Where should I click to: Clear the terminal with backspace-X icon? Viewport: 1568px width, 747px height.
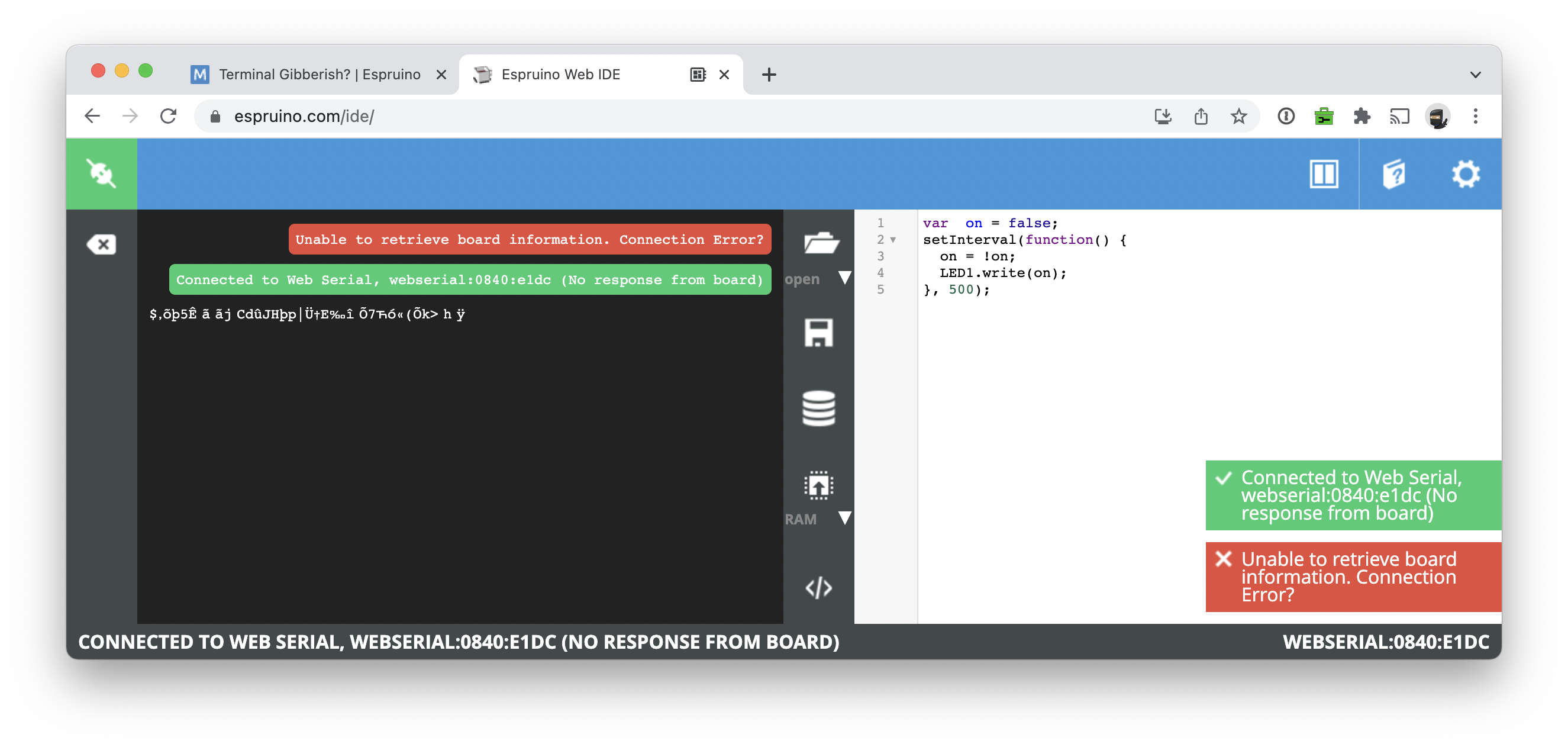pyautogui.click(x=101, y=244)
